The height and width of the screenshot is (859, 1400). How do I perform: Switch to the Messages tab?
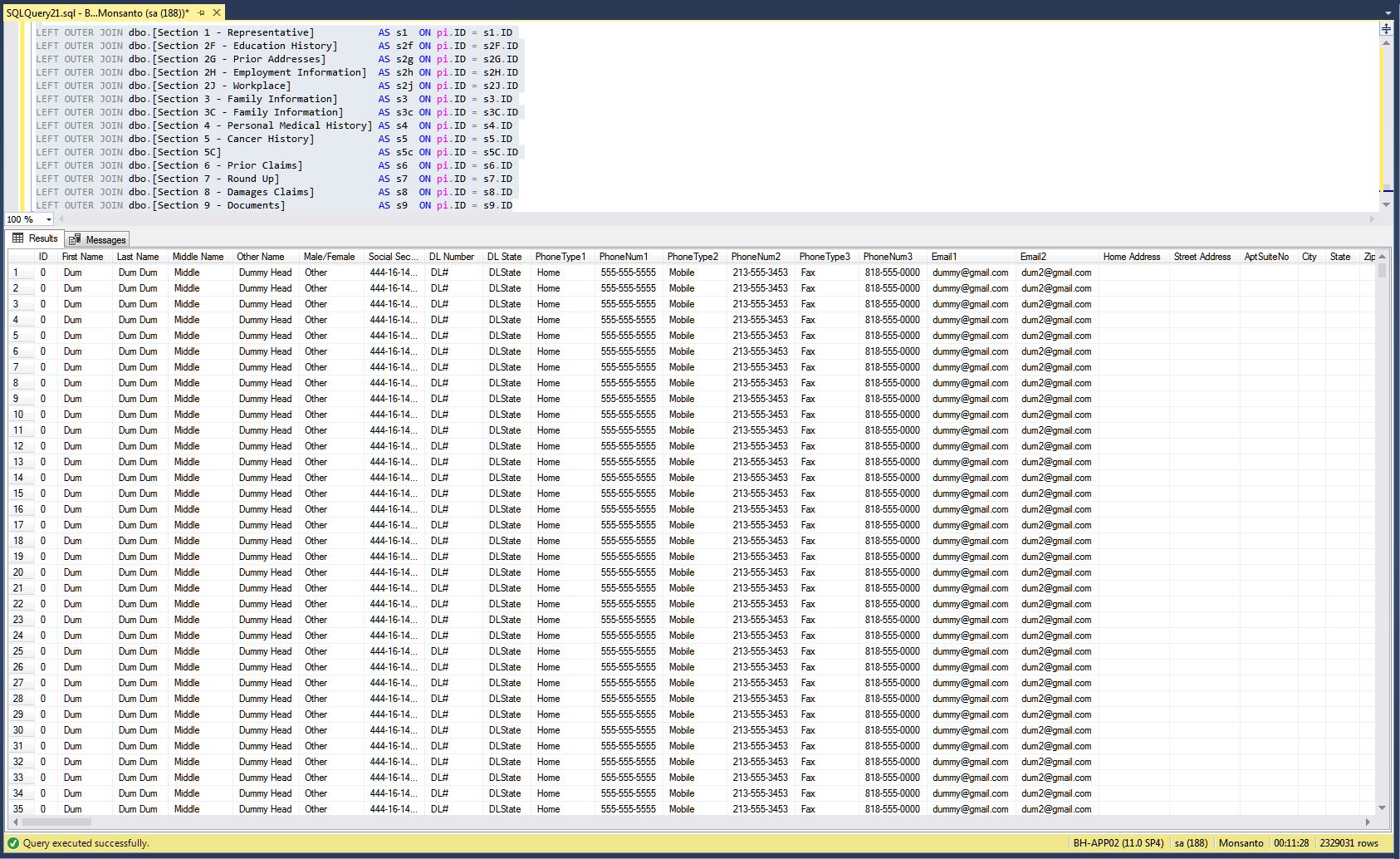[x=97, y=239]
